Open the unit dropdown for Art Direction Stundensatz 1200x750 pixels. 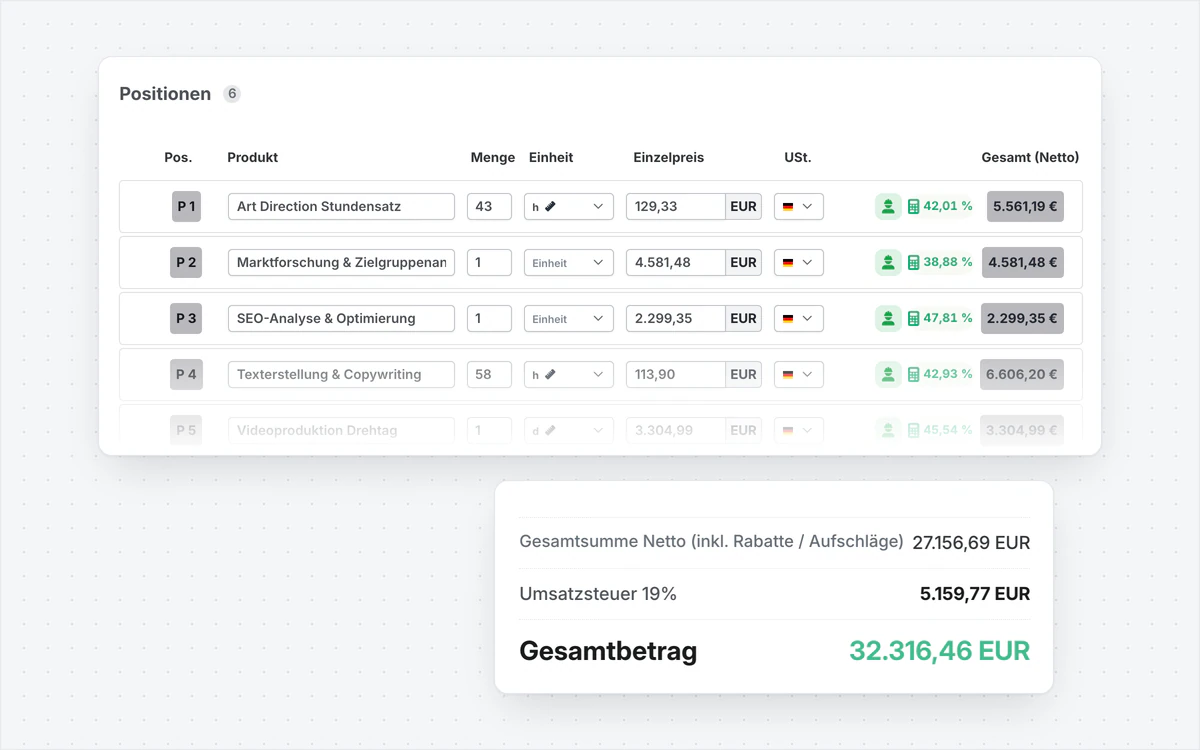coord(569,206)
